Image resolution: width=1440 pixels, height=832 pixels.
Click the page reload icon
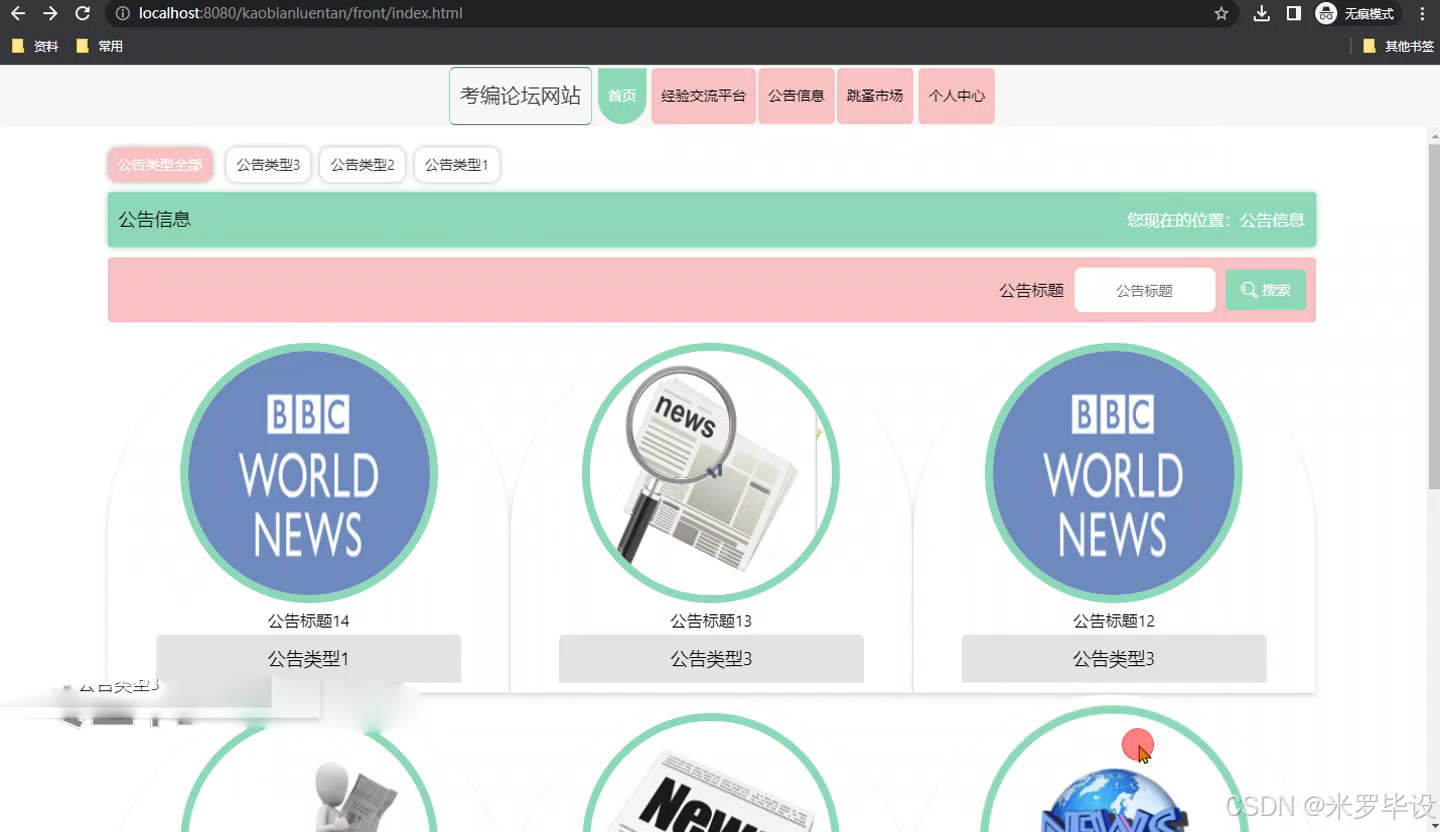click(x=83, y=14)
